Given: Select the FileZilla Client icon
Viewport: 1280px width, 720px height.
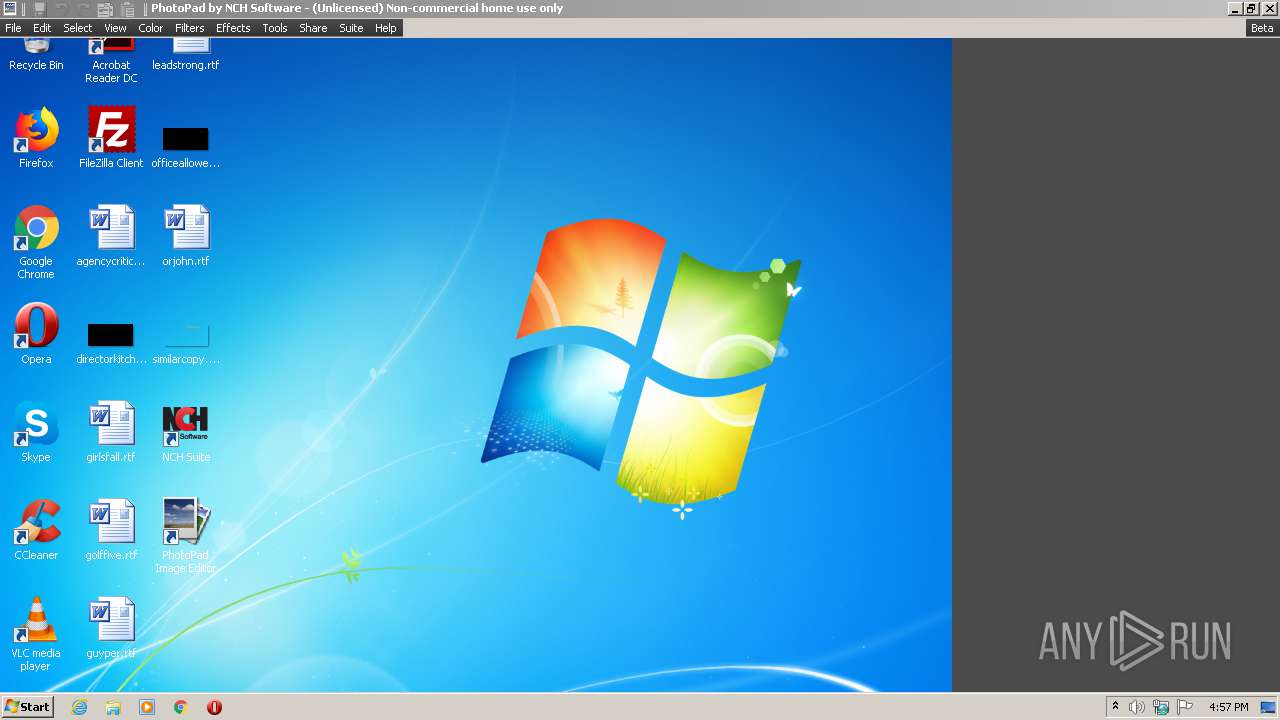Looking at the screenshot, I should [111, 138].
